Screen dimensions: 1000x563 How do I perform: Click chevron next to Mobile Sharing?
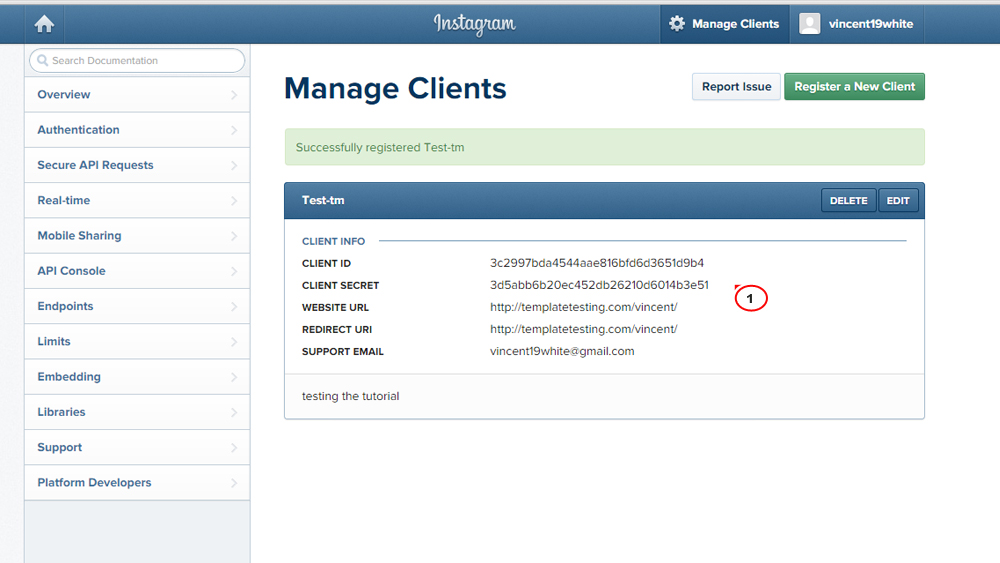coord(234,236)
